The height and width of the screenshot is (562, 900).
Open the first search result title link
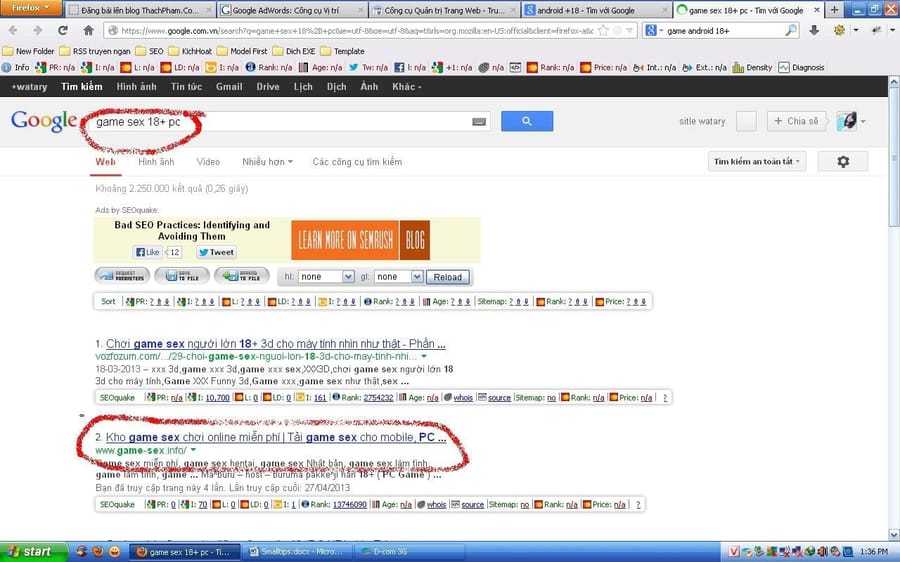[x=276, y=344]
